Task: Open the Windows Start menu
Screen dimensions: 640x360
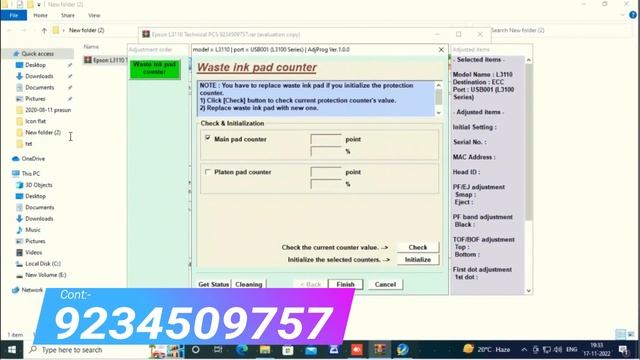Action: tap(12, 350)
